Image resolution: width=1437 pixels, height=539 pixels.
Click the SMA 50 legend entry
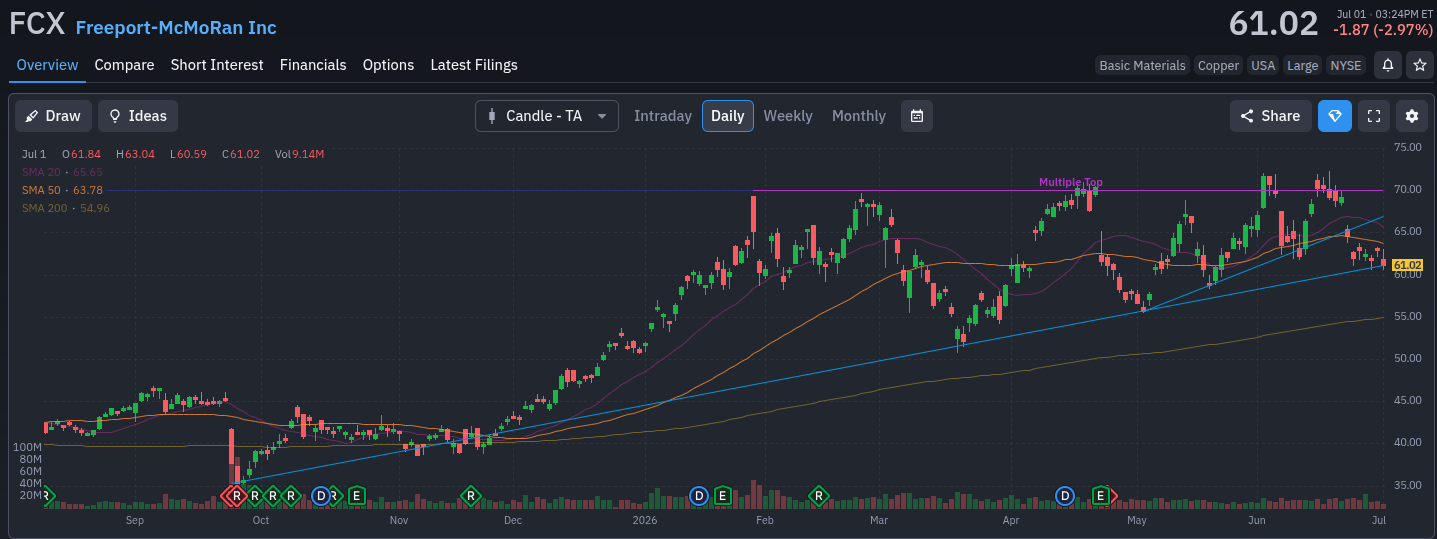pos(62,190)
